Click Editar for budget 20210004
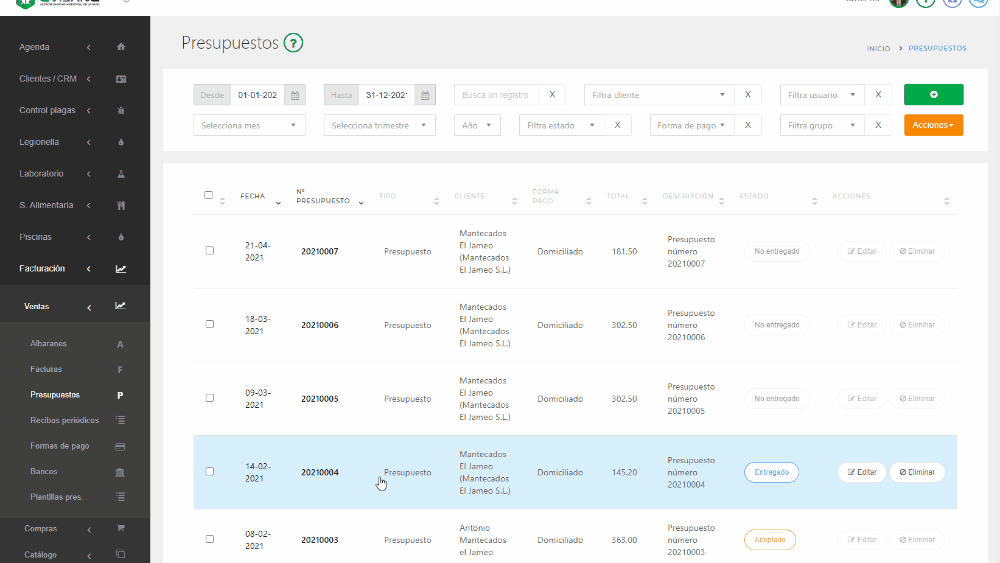The width and height of the screenshot is (1000, 563). 861,472
